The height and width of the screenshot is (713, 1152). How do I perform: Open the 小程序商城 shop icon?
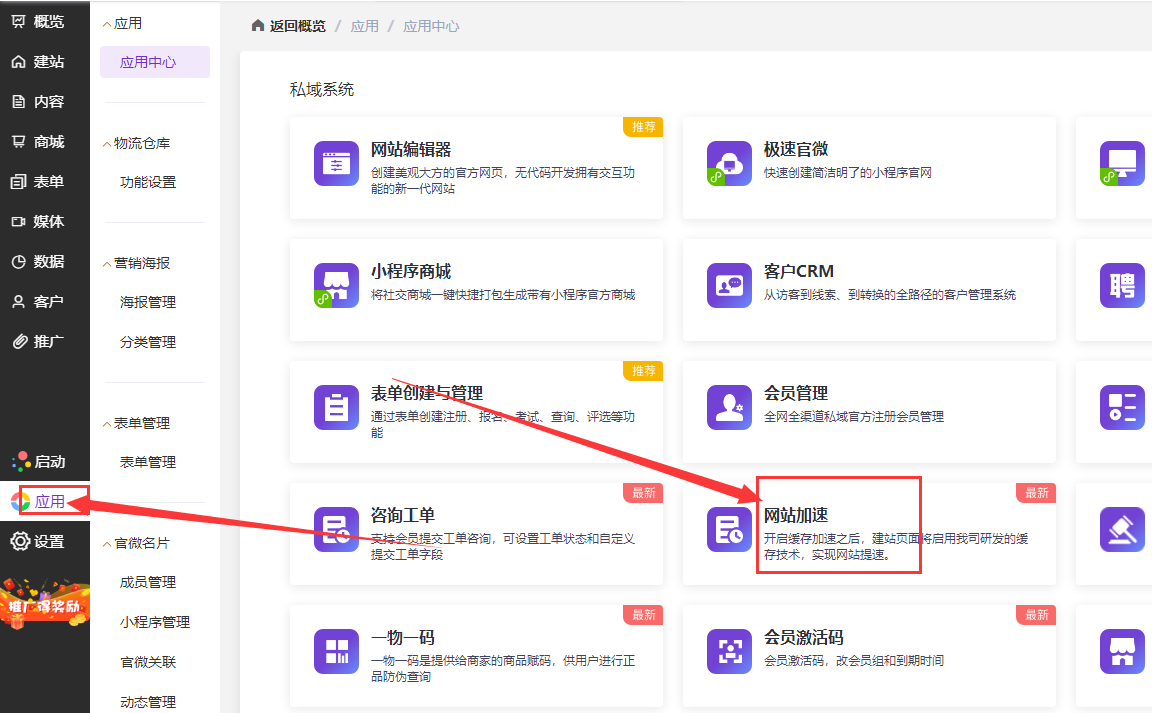point(336,285)
